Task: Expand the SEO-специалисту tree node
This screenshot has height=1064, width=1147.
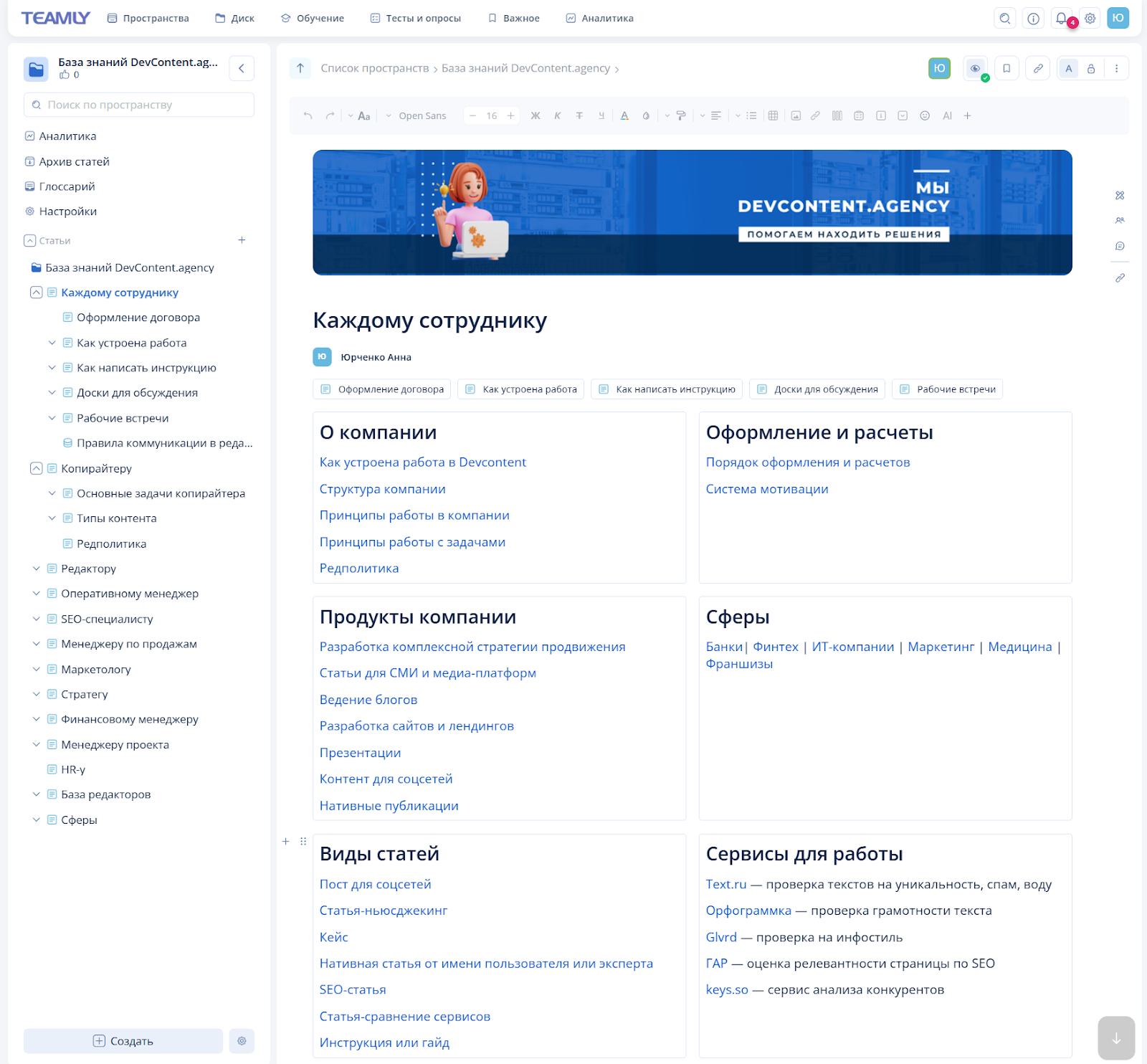Action: click(36, 619)
